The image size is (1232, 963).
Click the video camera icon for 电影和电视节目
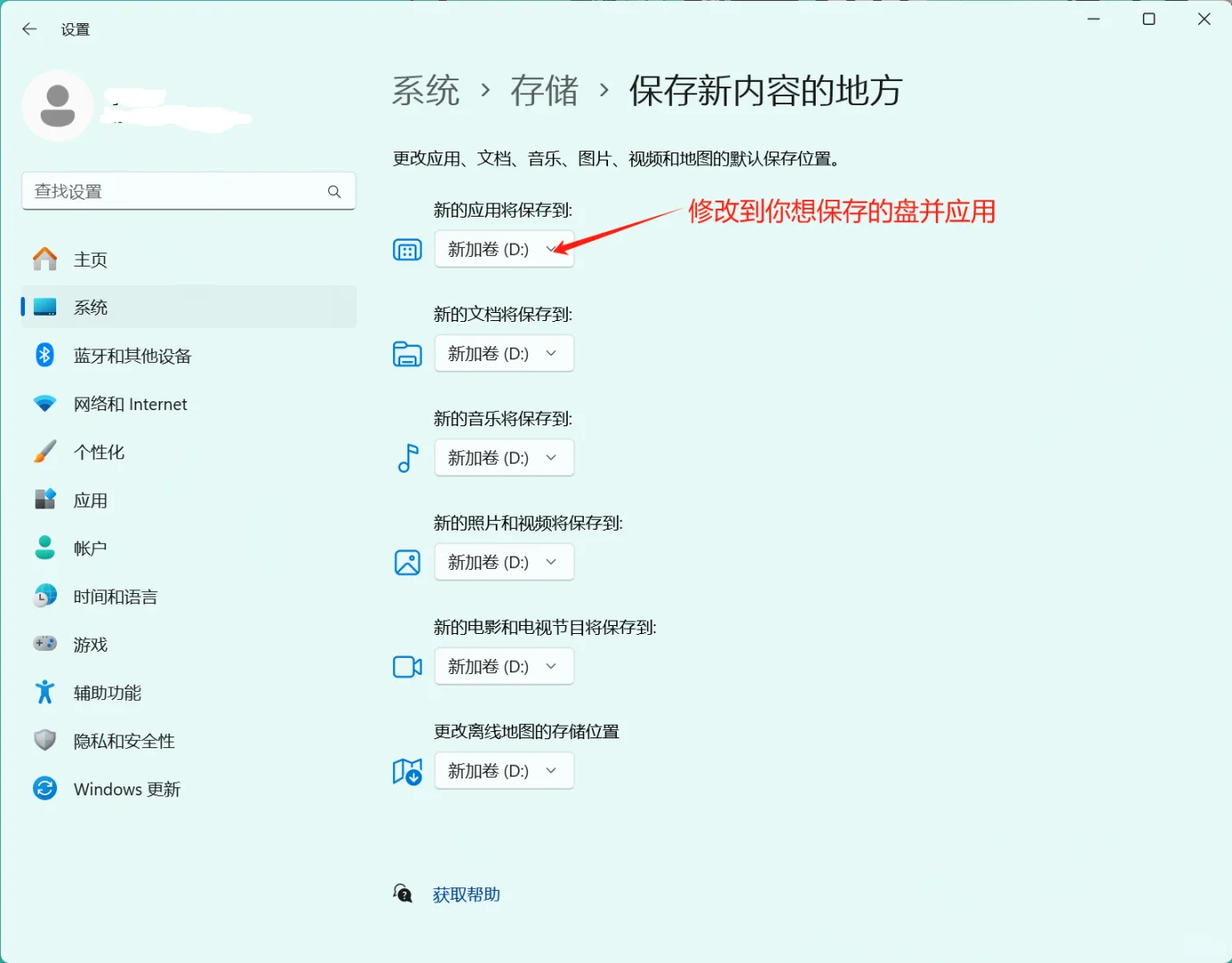[407, 666]
